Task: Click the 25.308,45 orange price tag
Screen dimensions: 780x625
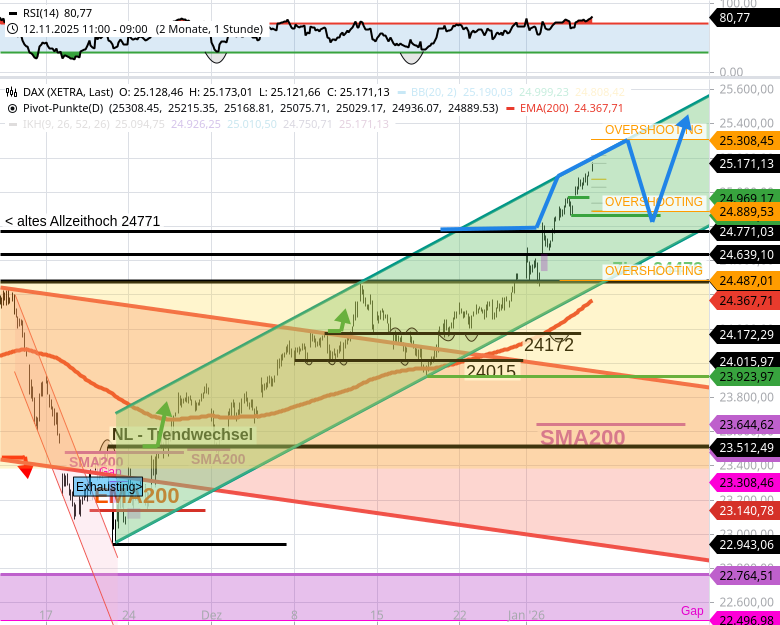Action: tap(745, 141)
